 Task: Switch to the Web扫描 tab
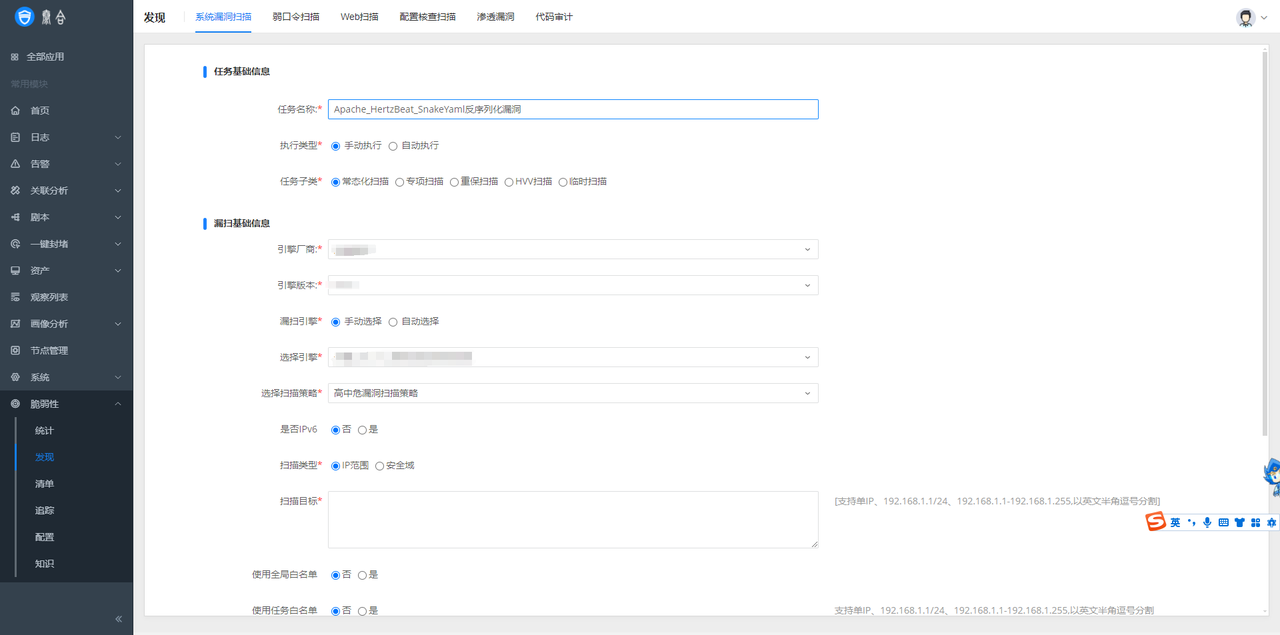[358, 16]
